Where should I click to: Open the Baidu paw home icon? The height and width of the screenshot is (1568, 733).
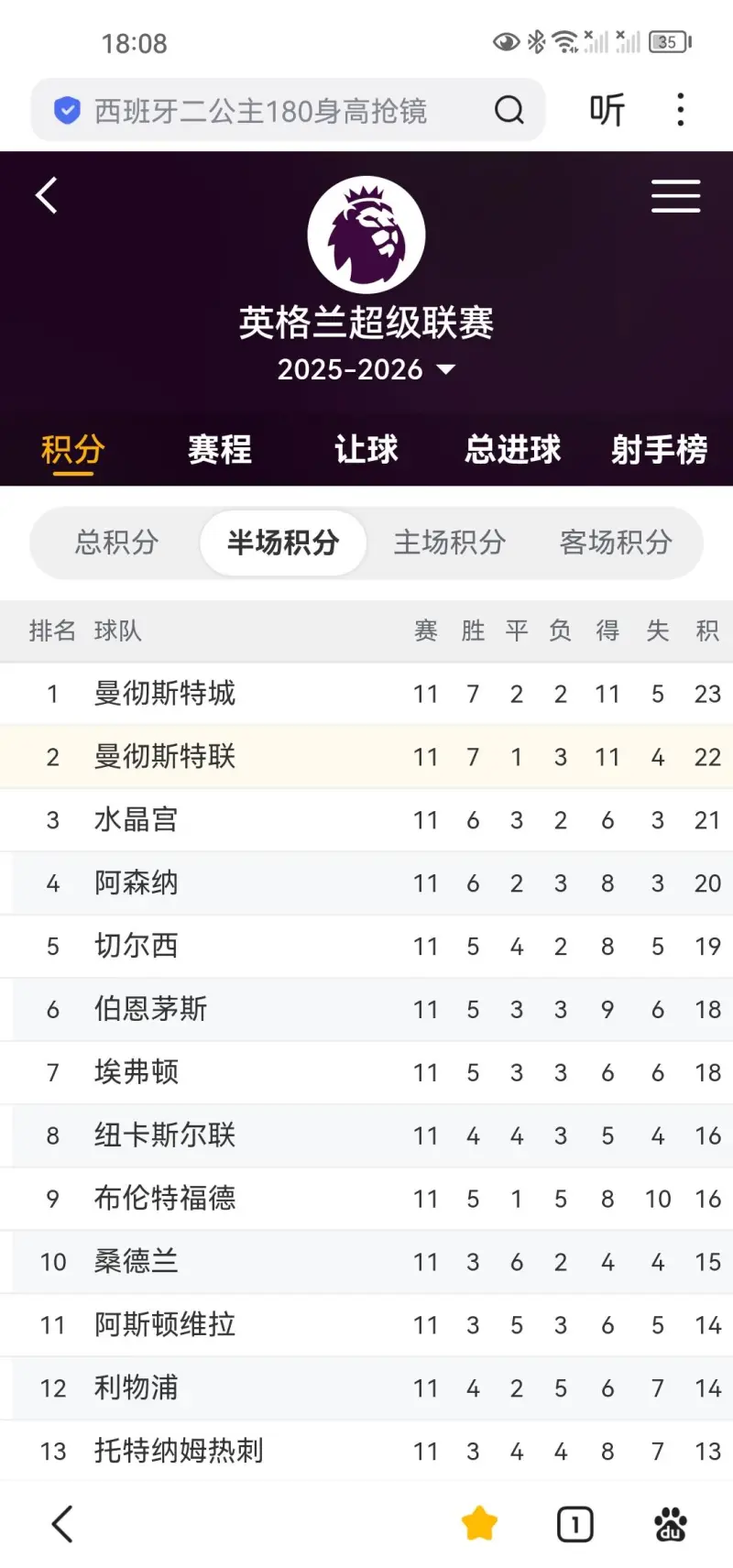pyautogui.click(x=671, y=1525)
